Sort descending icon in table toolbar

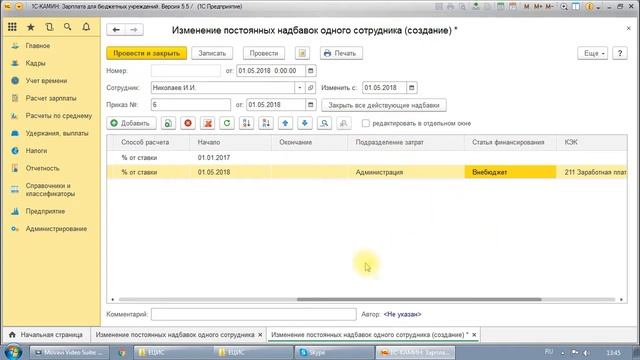pyautogui.click(x=266, y=123)
